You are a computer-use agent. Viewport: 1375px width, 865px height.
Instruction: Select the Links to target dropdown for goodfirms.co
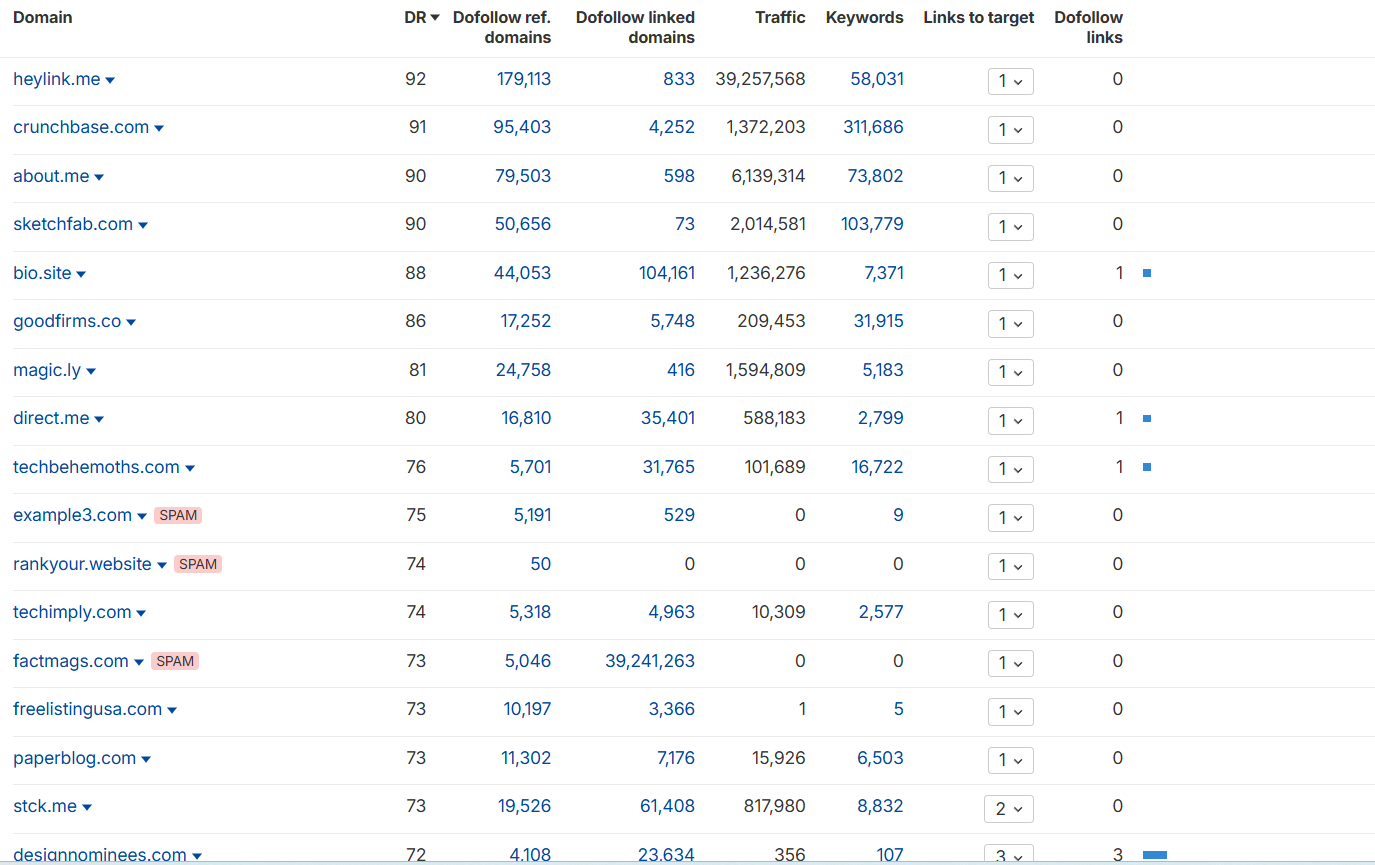[1010, 324]
